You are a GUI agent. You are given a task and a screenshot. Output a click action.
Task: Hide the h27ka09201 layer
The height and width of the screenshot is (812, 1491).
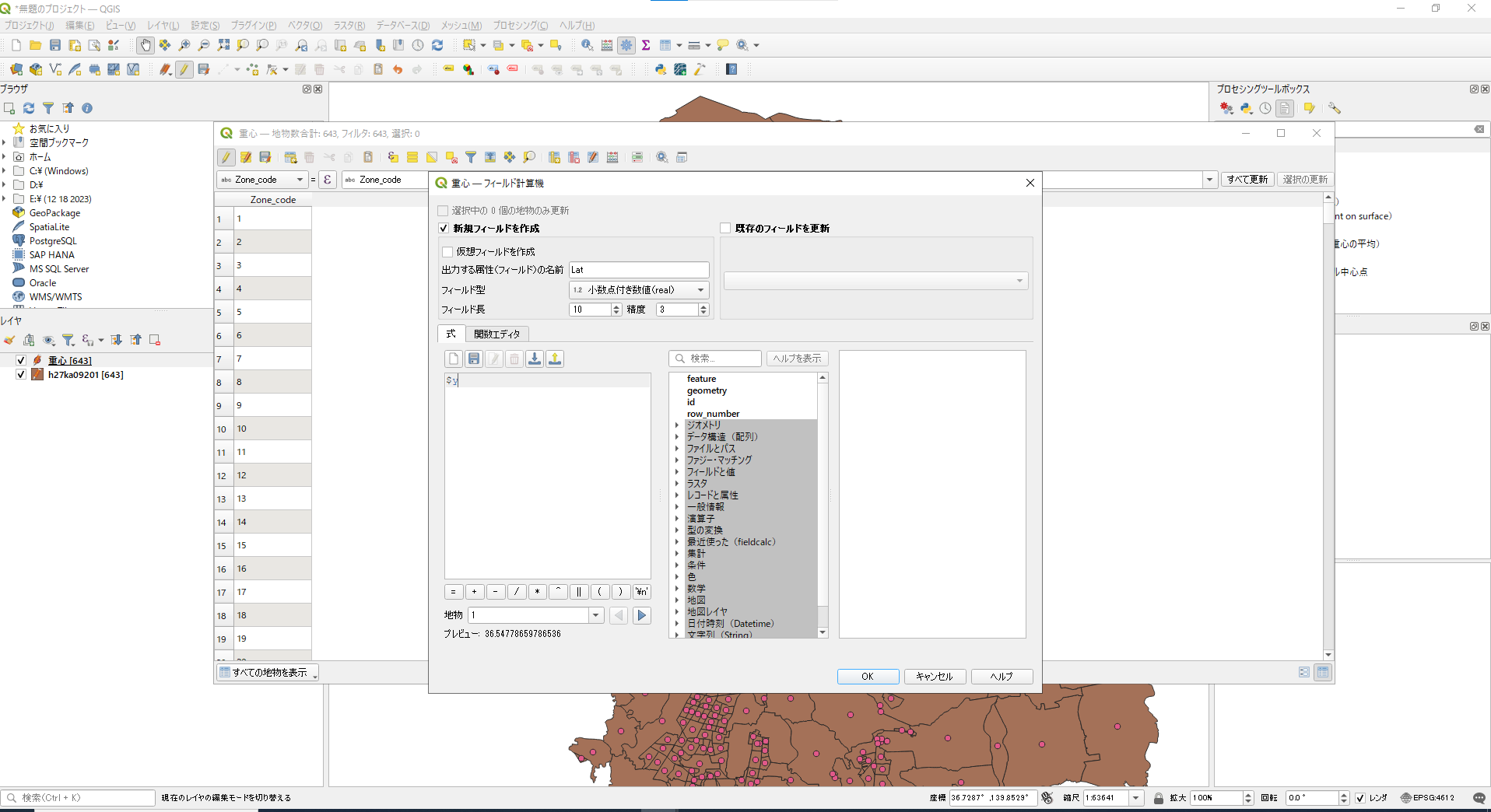tap(21, 375)
